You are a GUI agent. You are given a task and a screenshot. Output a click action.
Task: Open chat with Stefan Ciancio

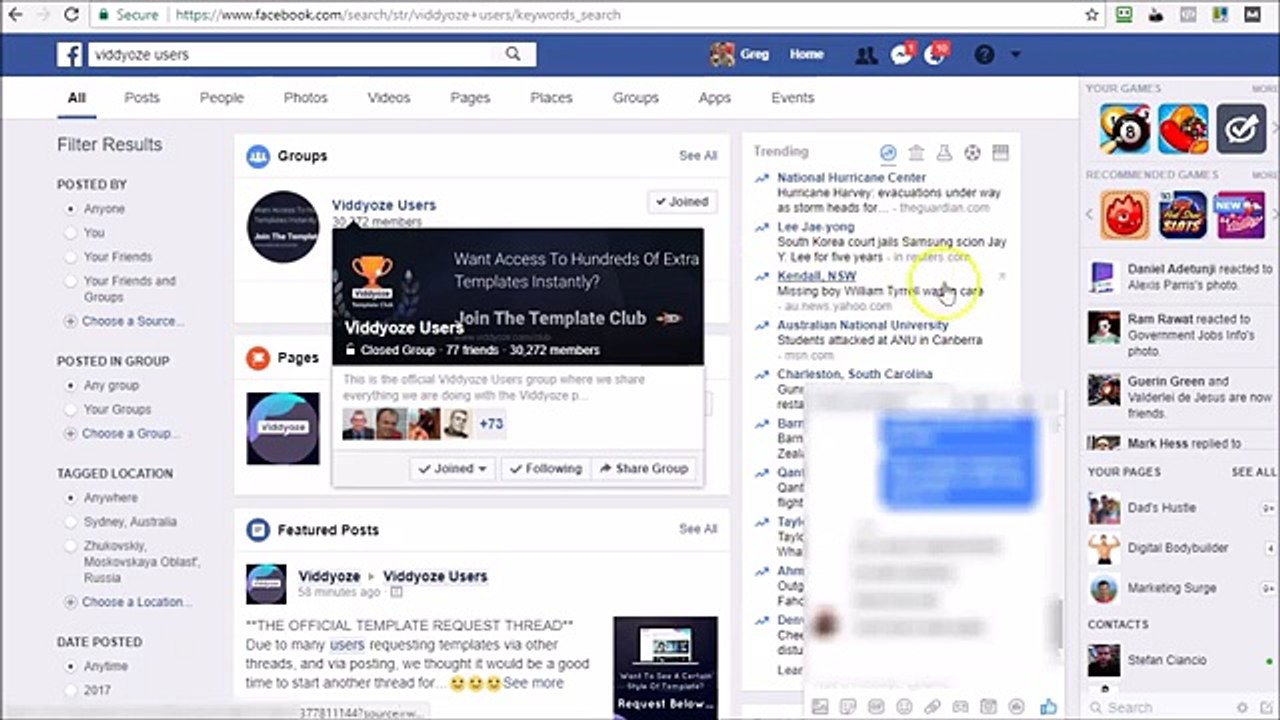[x=1167, y=660]
